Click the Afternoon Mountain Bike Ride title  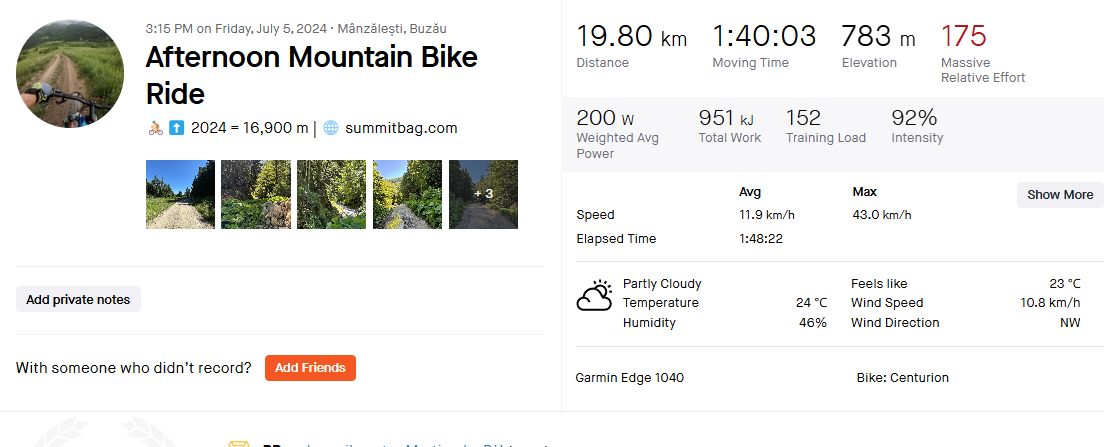coord(312,75)
